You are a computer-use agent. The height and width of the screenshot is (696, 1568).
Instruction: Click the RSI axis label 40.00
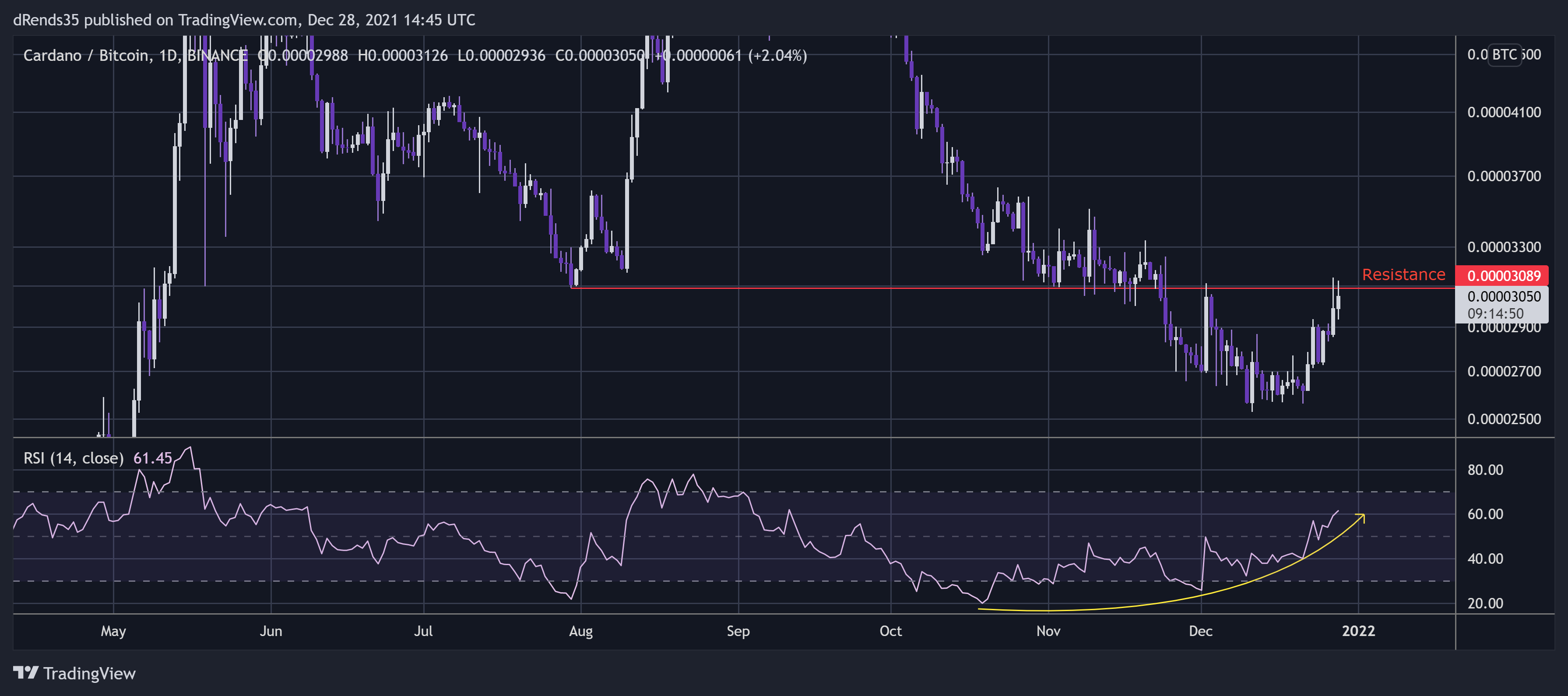[1484, 559]
